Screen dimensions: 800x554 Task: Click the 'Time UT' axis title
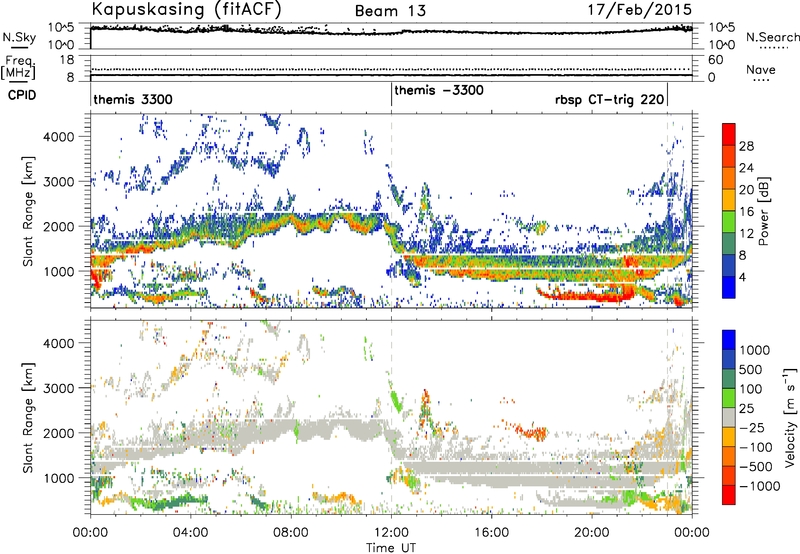391,547
